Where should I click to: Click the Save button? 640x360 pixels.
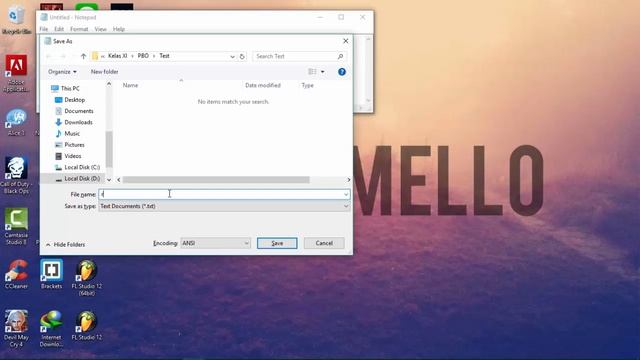(277, 243)
